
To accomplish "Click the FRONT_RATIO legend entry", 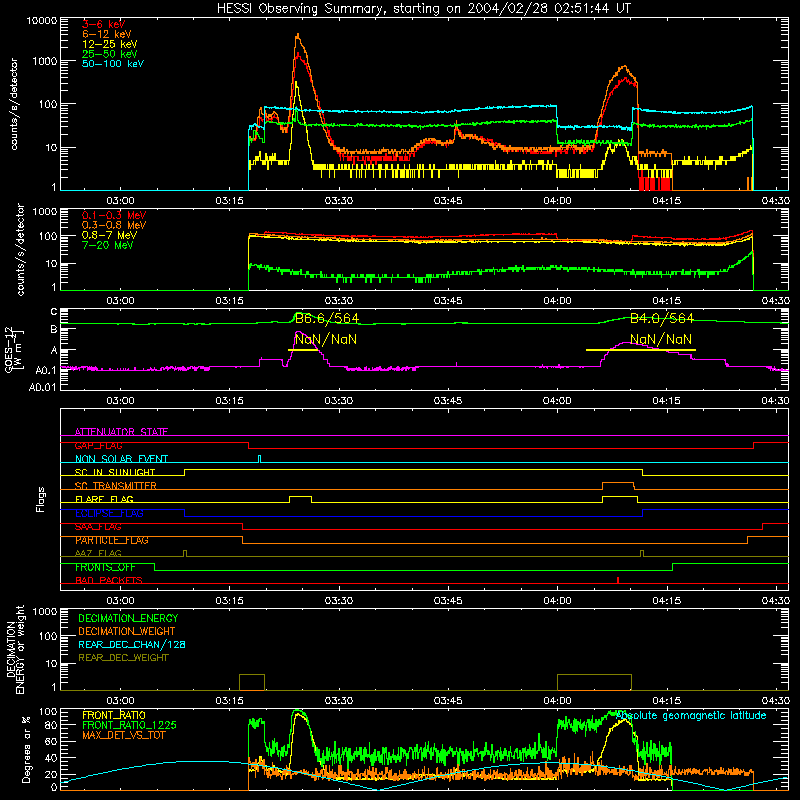I will [x=114, y=715].
